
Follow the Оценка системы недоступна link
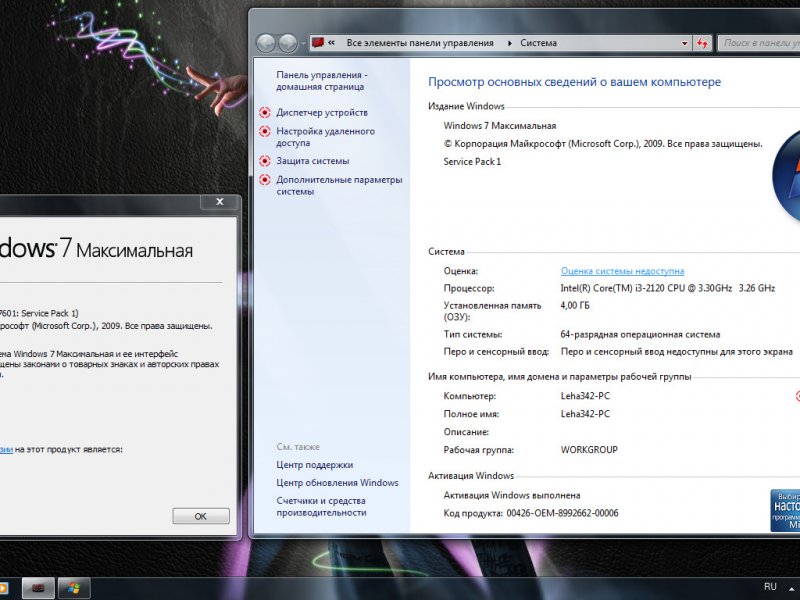pyautogui.click(x=622, y=271)
